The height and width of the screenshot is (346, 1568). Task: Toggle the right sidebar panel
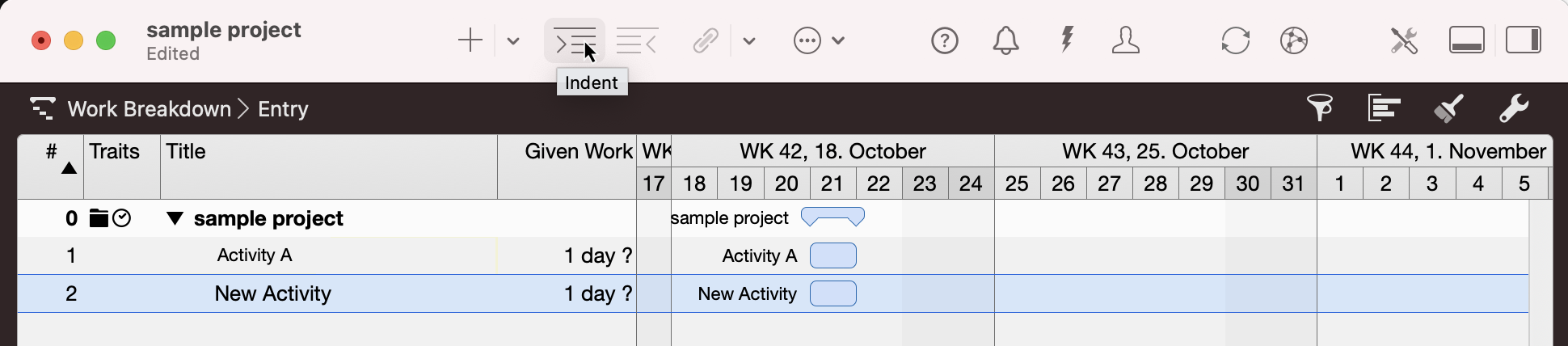[x=1524, y=40]
